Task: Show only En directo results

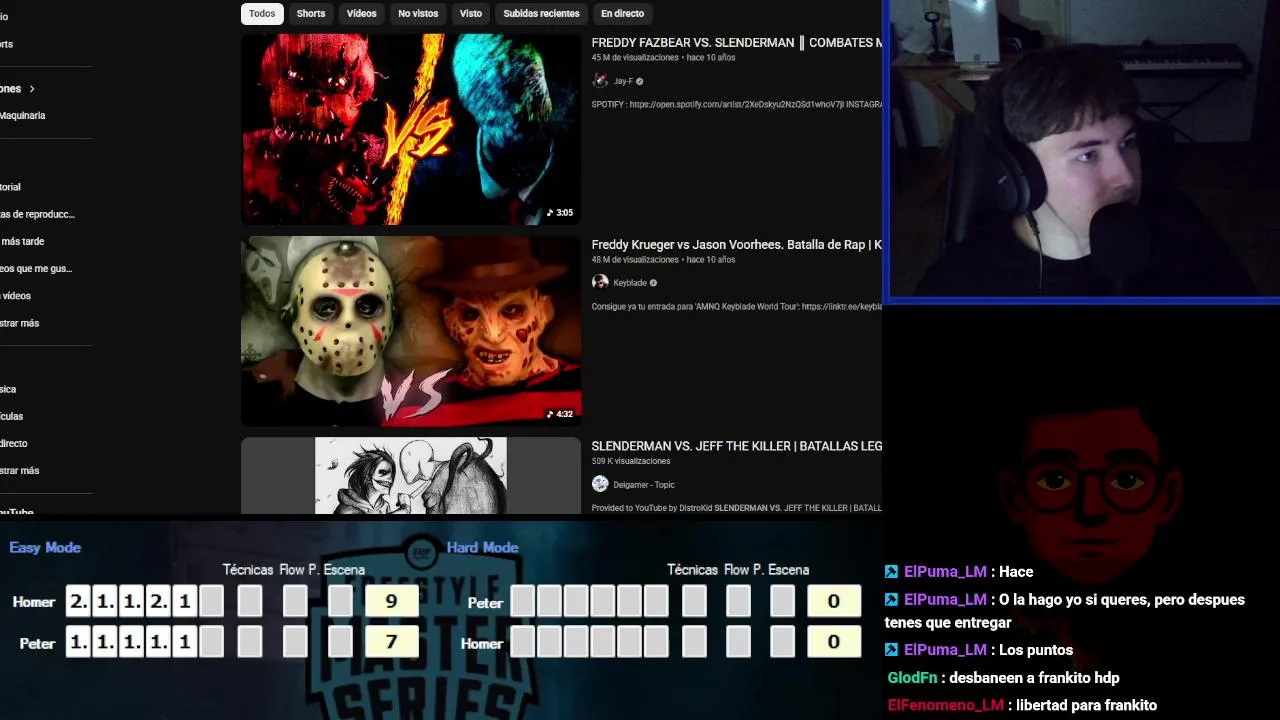Action: pos(622,13)
